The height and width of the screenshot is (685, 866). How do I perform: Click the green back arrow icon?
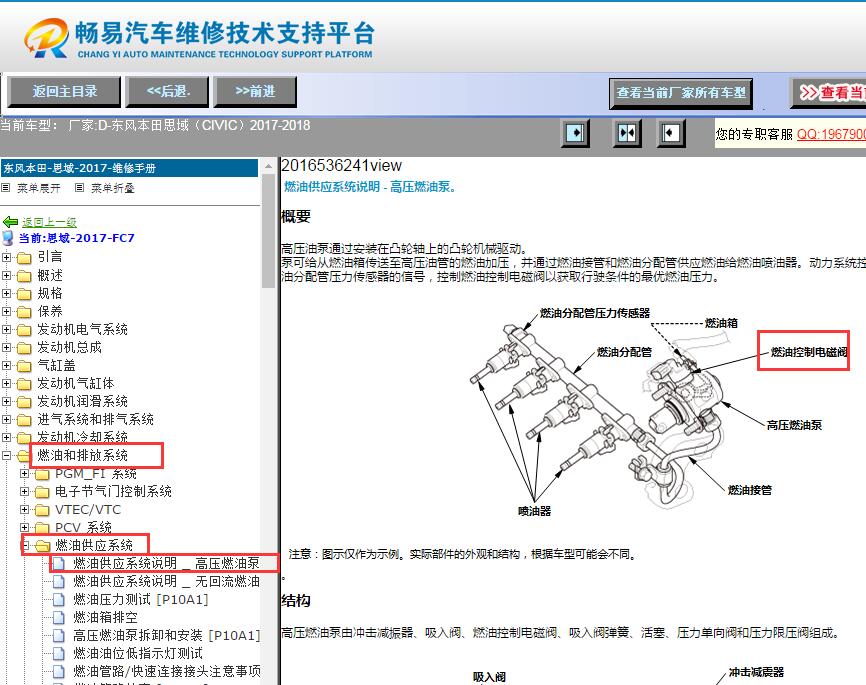10,222
